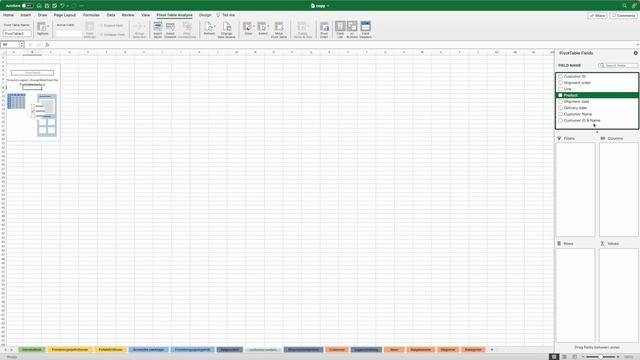Image resolution: width=640 pixels, height=360 pixels.
Task: Switch to Page Layout view icon in status bar
Action: pyautogui.click(x=564, y=357)
